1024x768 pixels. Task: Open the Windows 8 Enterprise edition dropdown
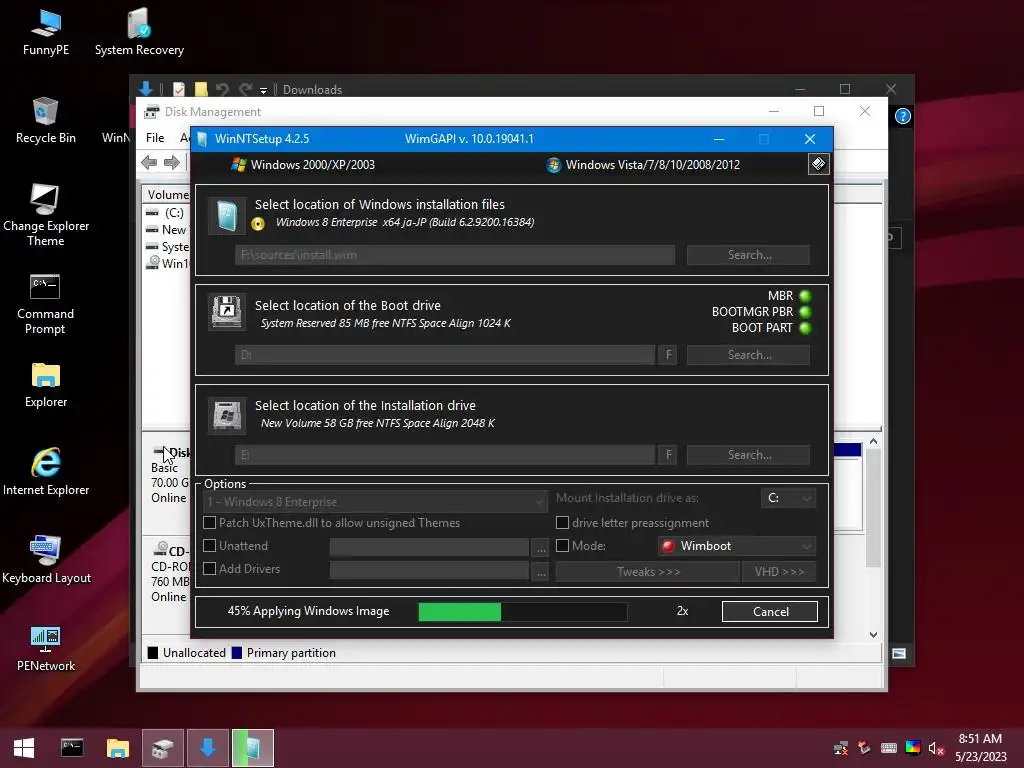point(375,502)
